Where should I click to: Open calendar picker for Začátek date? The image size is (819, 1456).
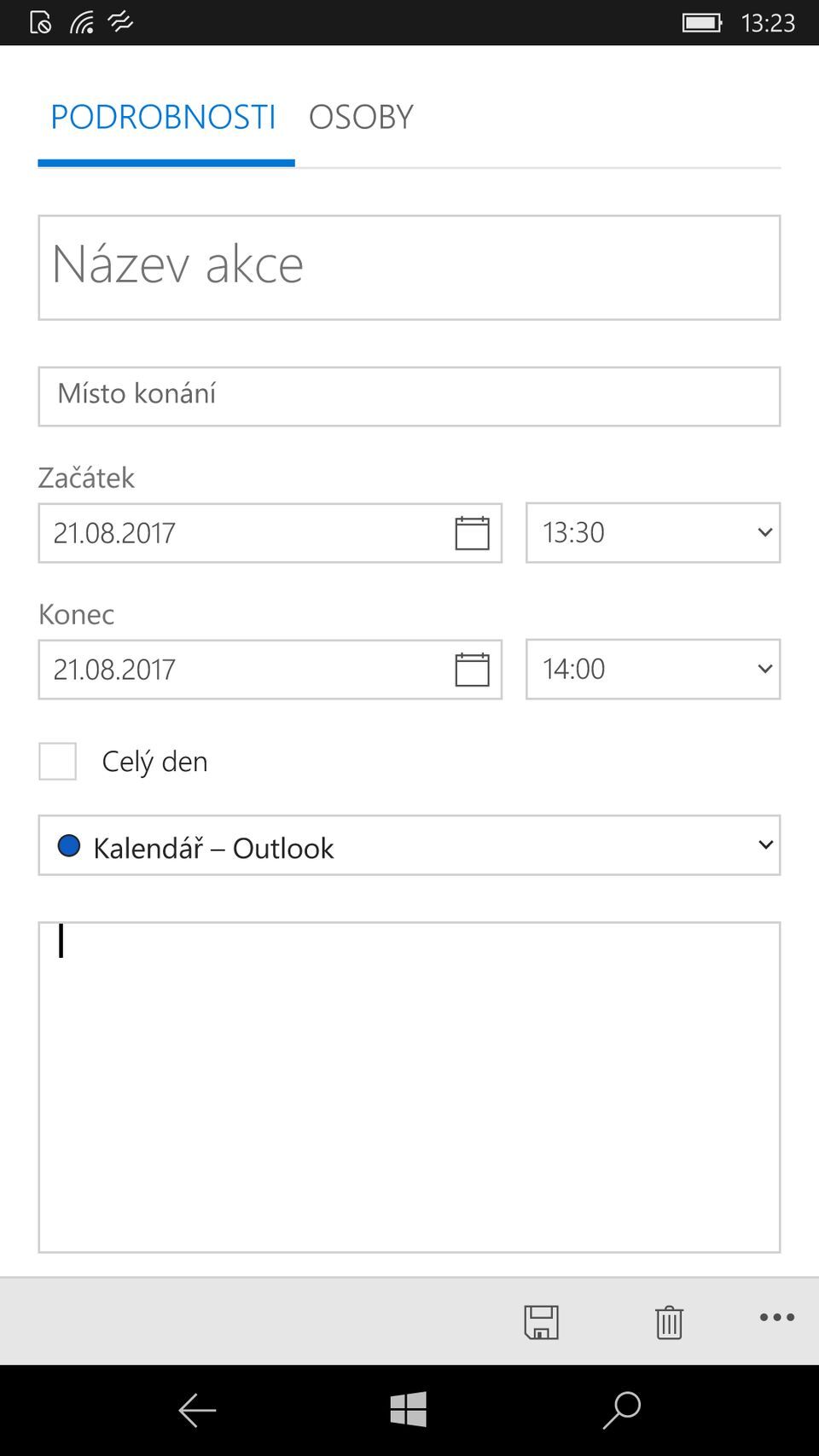(x=472, y=533)
